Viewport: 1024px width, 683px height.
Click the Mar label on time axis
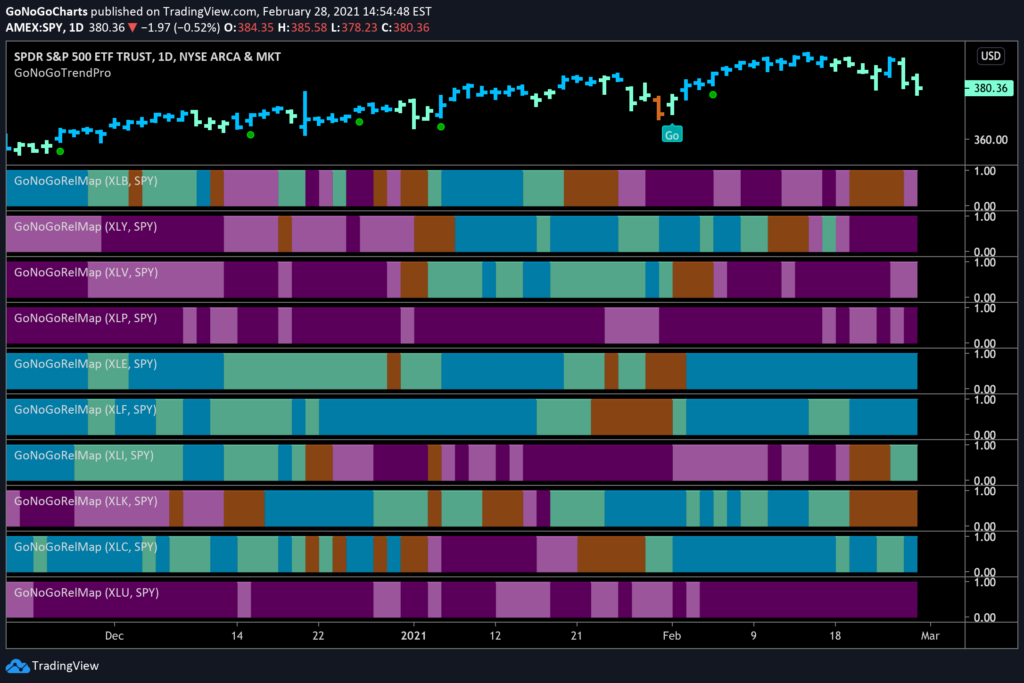tap(930, 635)
